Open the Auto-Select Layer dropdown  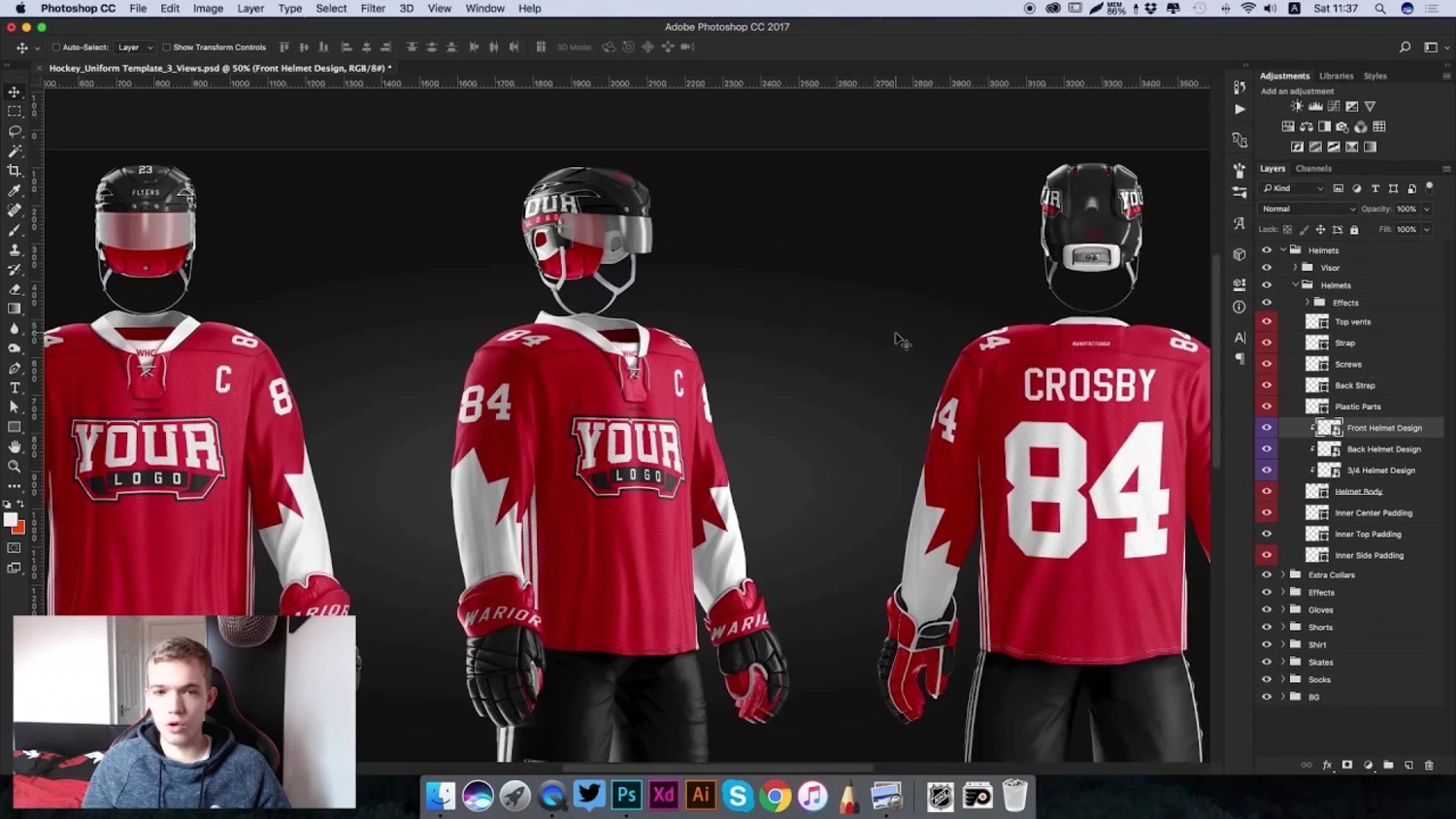click(x=135, y=47)
